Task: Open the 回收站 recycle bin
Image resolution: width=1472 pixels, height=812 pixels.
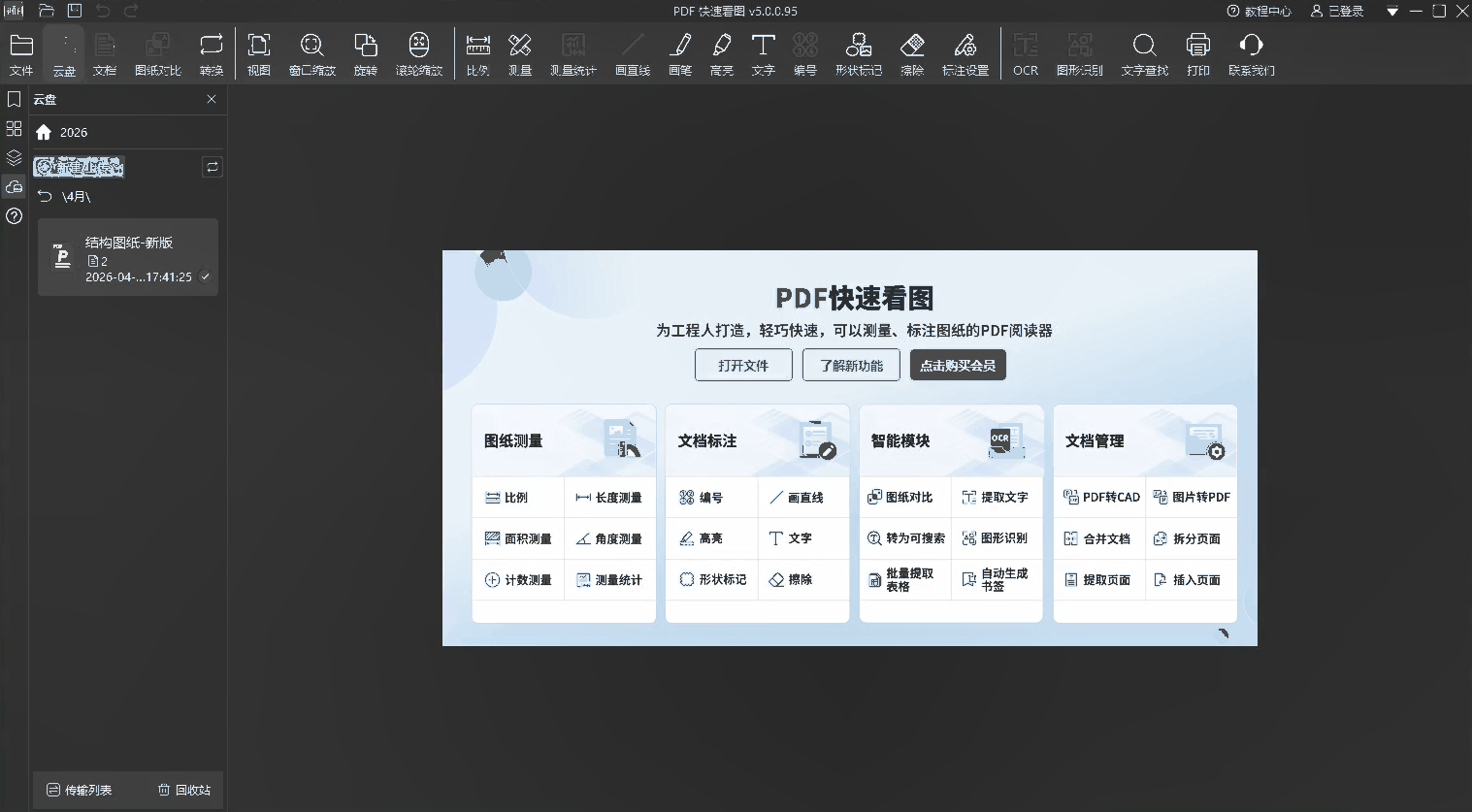Action: tap(184, 790)
